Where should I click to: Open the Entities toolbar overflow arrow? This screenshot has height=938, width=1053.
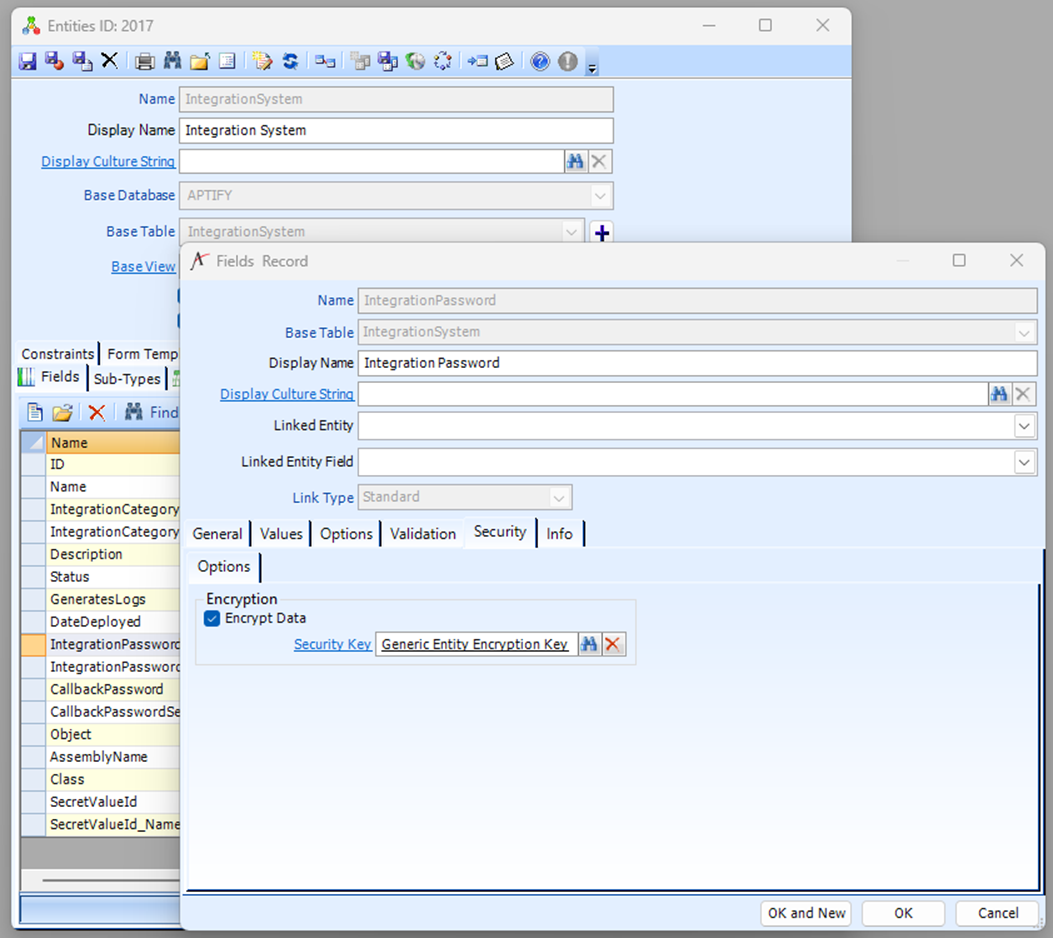point(592,67)
